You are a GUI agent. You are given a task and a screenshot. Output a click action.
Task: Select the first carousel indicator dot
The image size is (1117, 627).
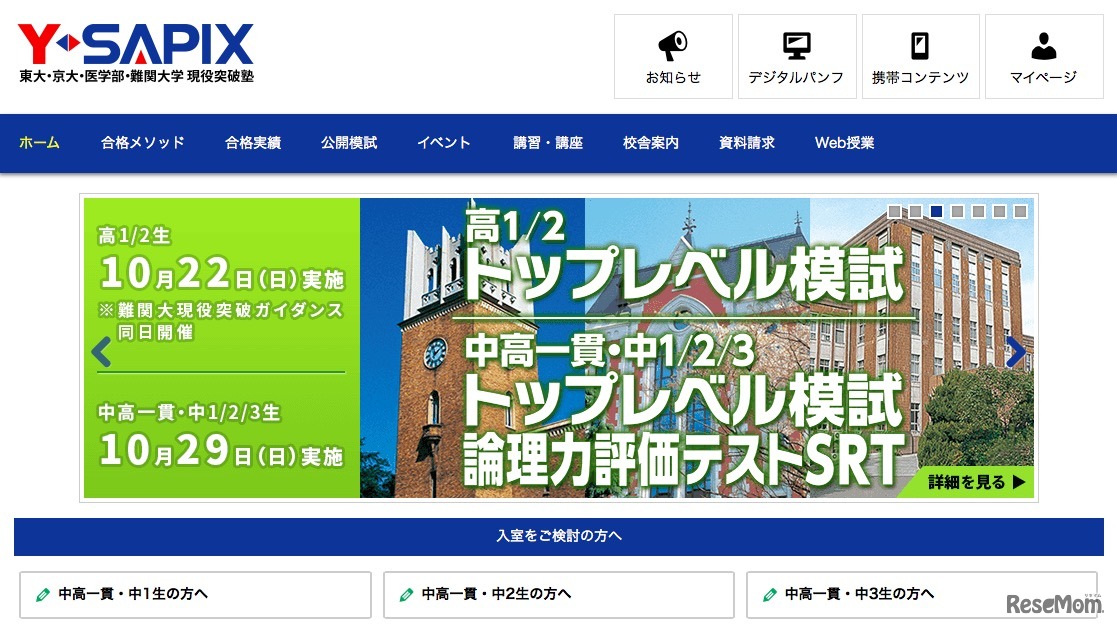(x=895, y=212)
